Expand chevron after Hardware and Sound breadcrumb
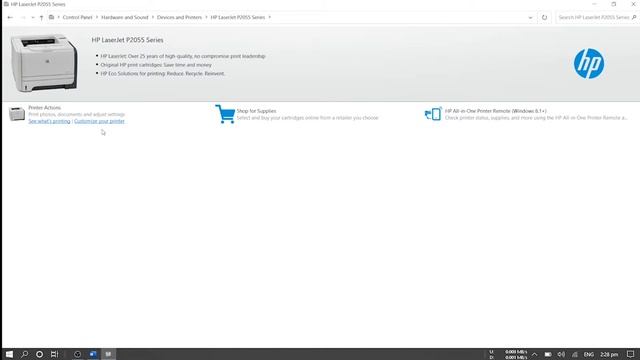Viewport: 640px width, 360px height. click(x=153, y=18)
